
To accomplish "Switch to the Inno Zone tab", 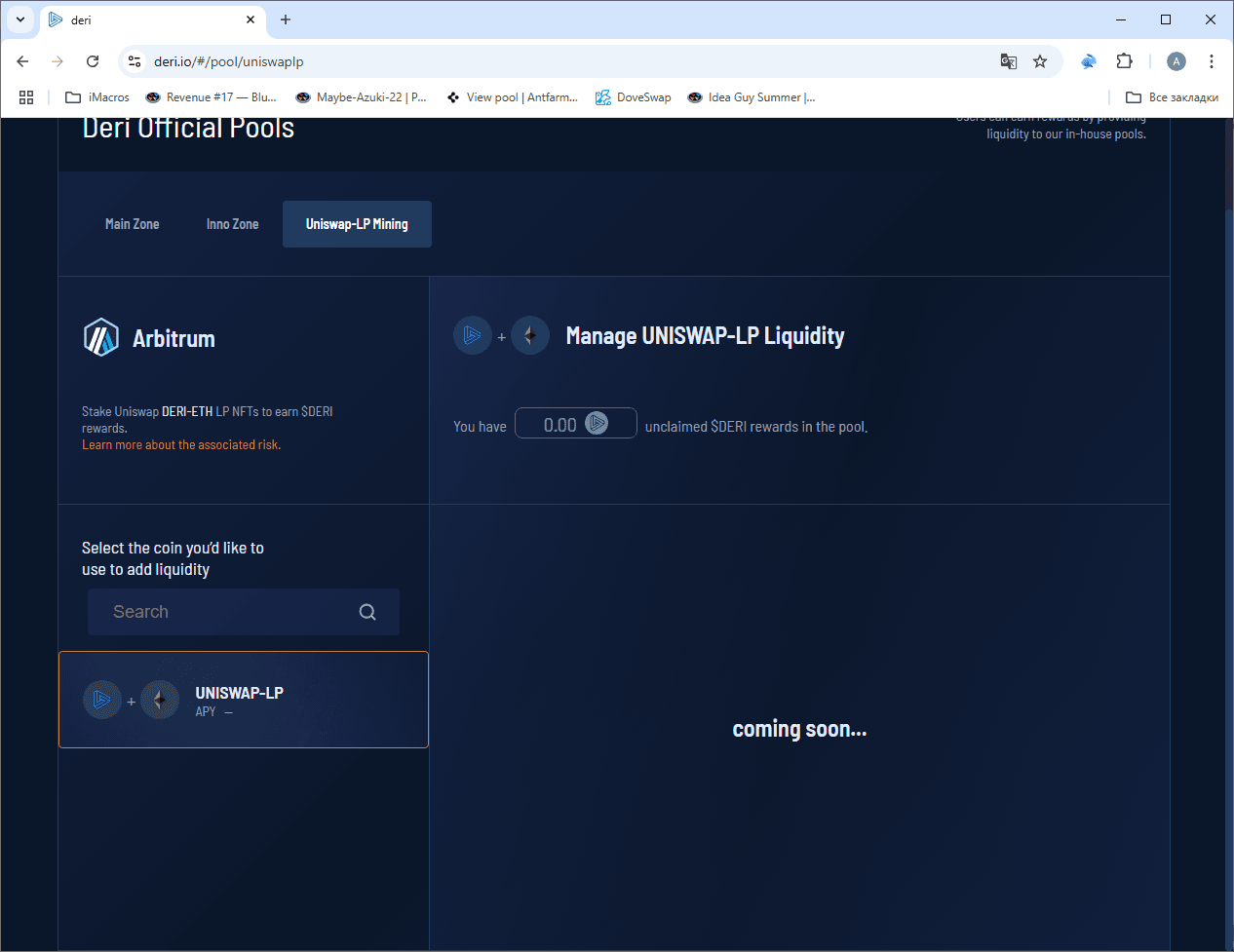I will point(233,224).
